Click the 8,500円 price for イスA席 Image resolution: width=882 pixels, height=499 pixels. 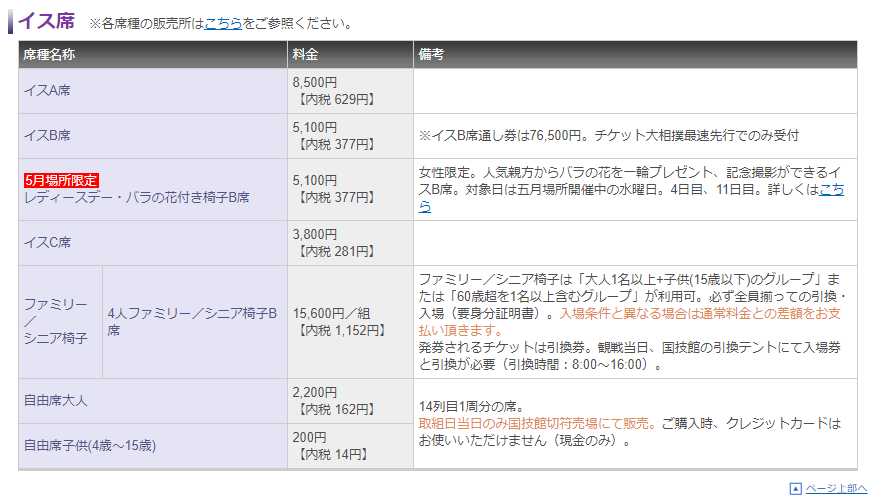(315, 82)
